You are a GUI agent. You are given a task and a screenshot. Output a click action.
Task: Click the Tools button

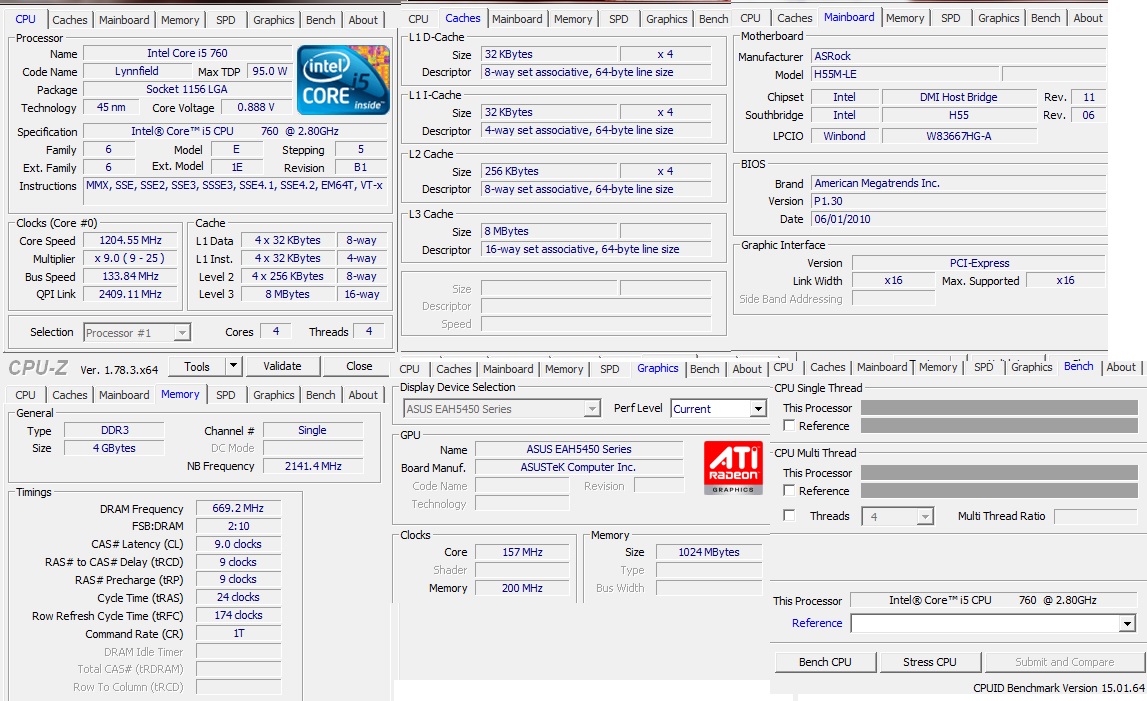pos(197,366)
